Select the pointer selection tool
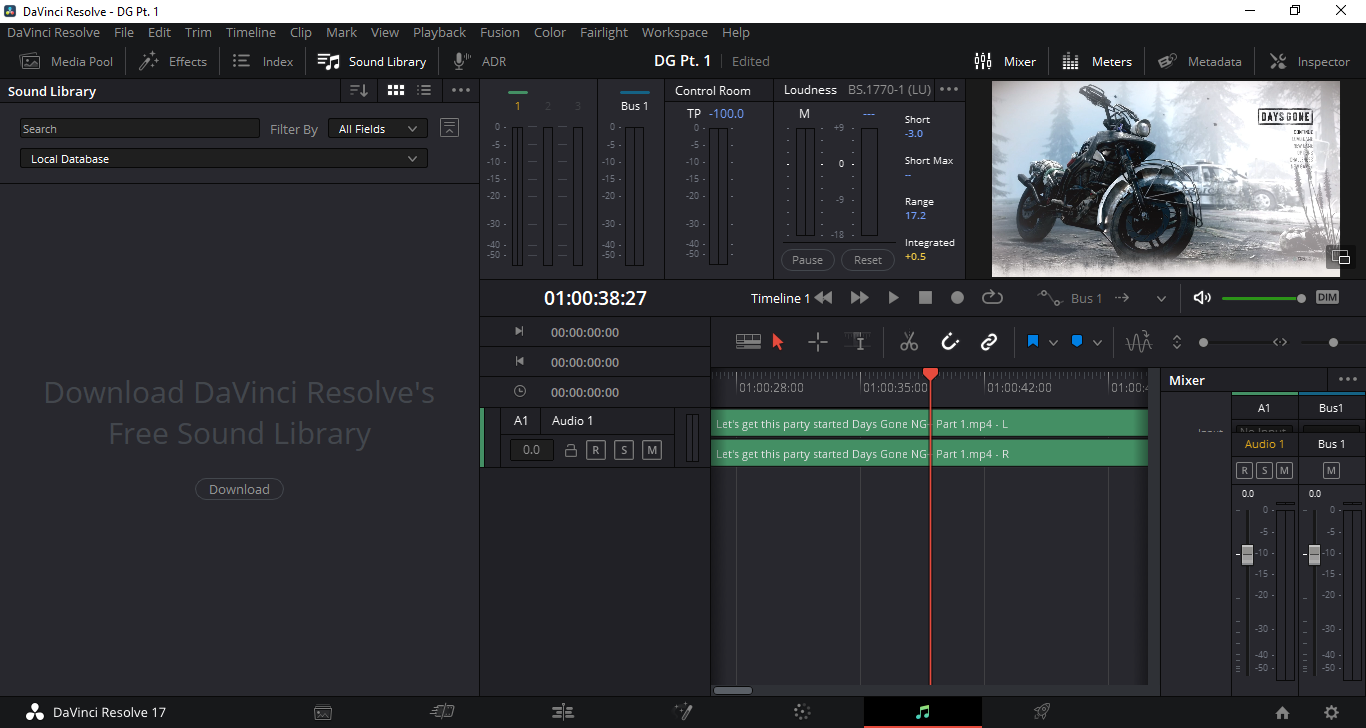1366x728 pixels. [x=779, y=342]
